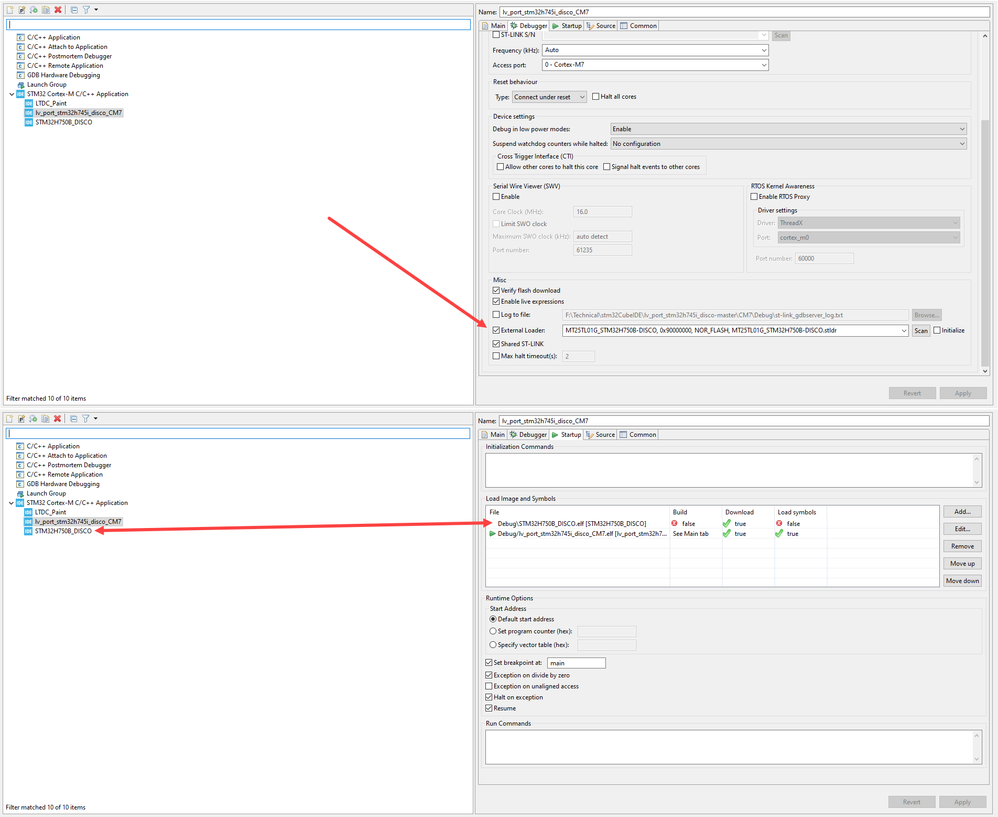Image resolution: width=998 pixels, height=817 pixels.
Task: Toggle Halt on exception checkbox
Action: (x=489, y=697)
